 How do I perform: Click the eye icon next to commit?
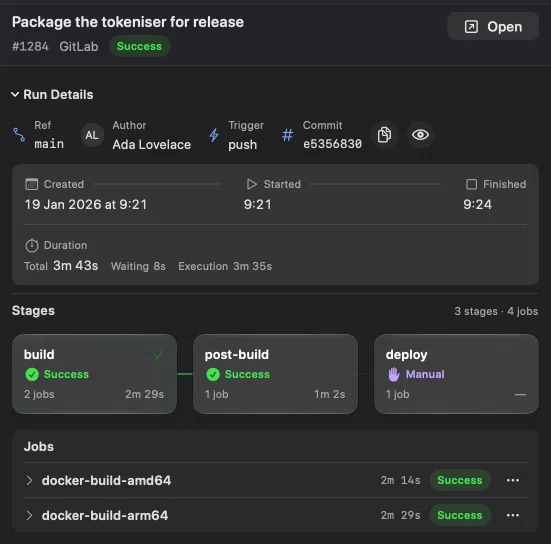(x=420, y=135)
